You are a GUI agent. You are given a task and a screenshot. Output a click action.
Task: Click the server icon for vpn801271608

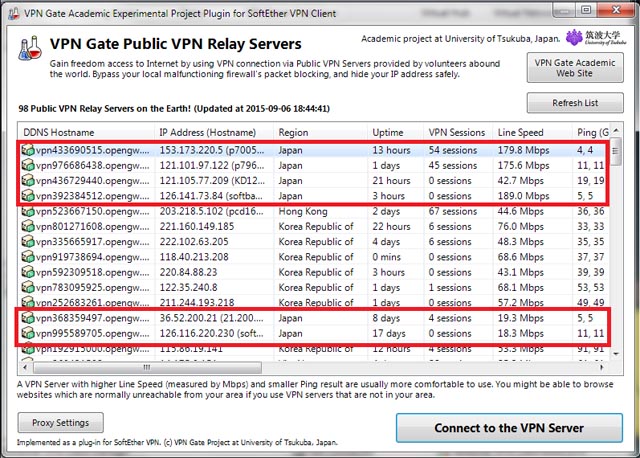28,227
